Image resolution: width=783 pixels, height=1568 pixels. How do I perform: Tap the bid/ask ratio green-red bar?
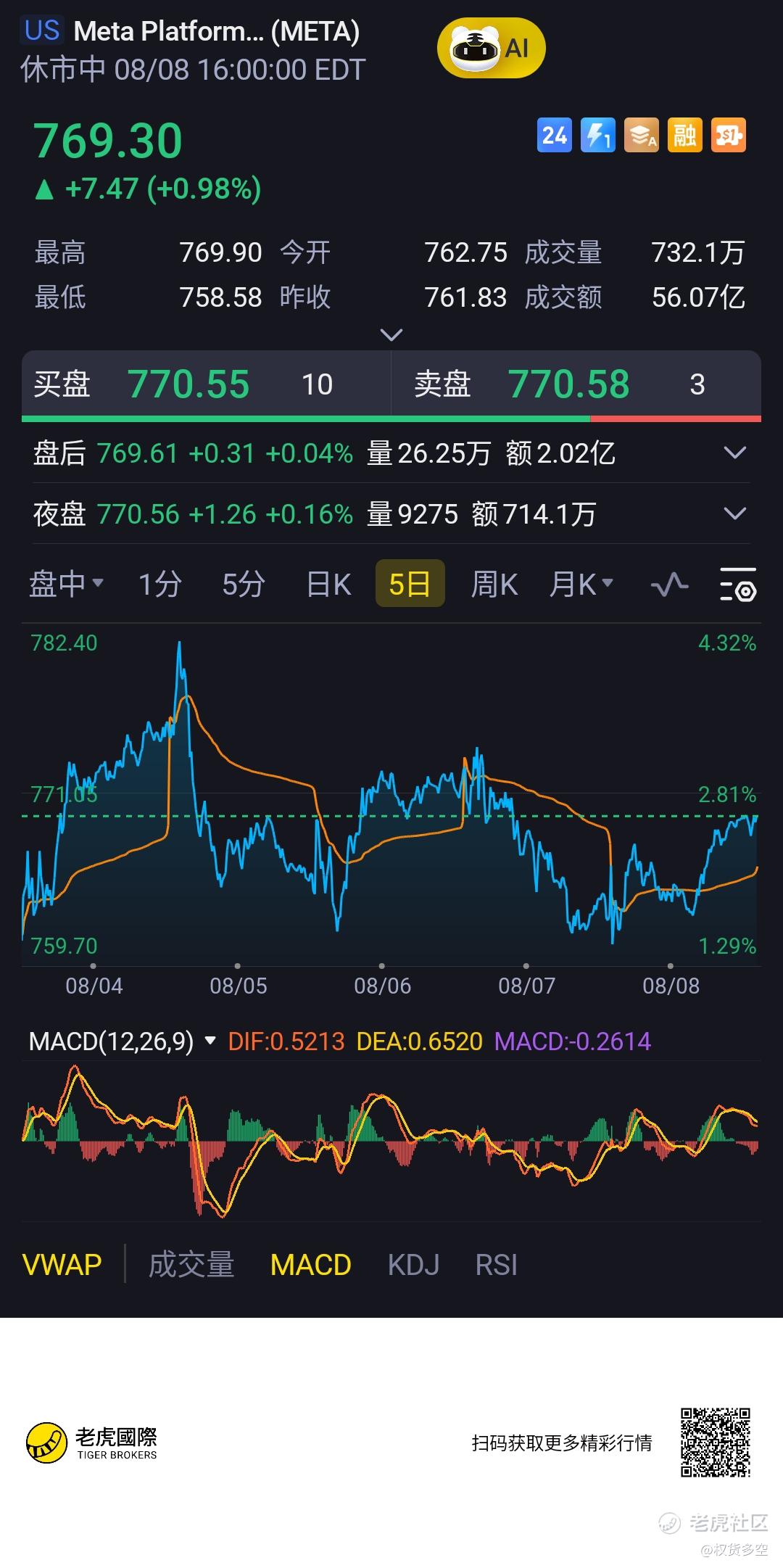(x=391, y=418)
